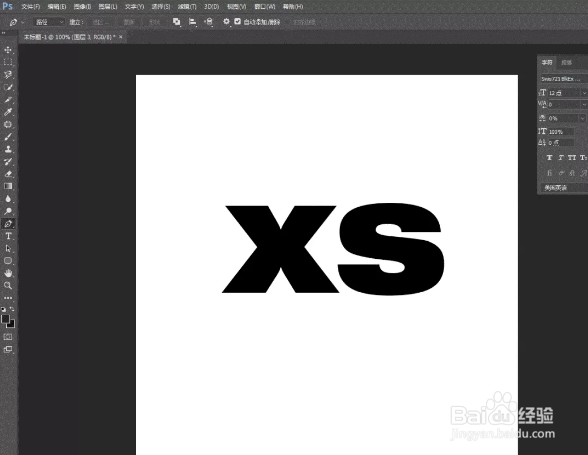The image size is (588, 455).
Task: Select the History Brush tool
Action: (x=8, y=162)
